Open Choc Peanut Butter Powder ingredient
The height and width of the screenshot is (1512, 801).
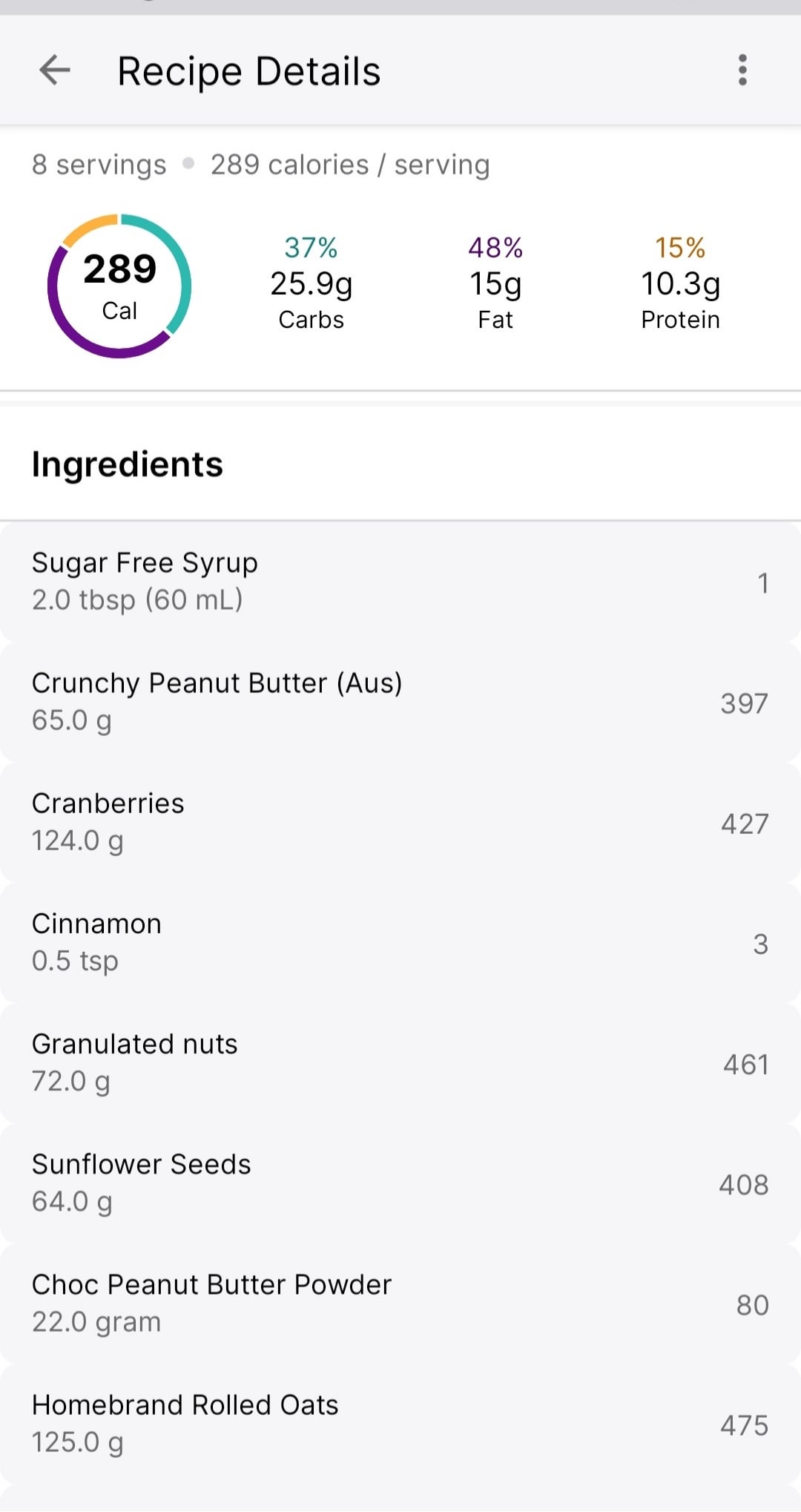400,1303
